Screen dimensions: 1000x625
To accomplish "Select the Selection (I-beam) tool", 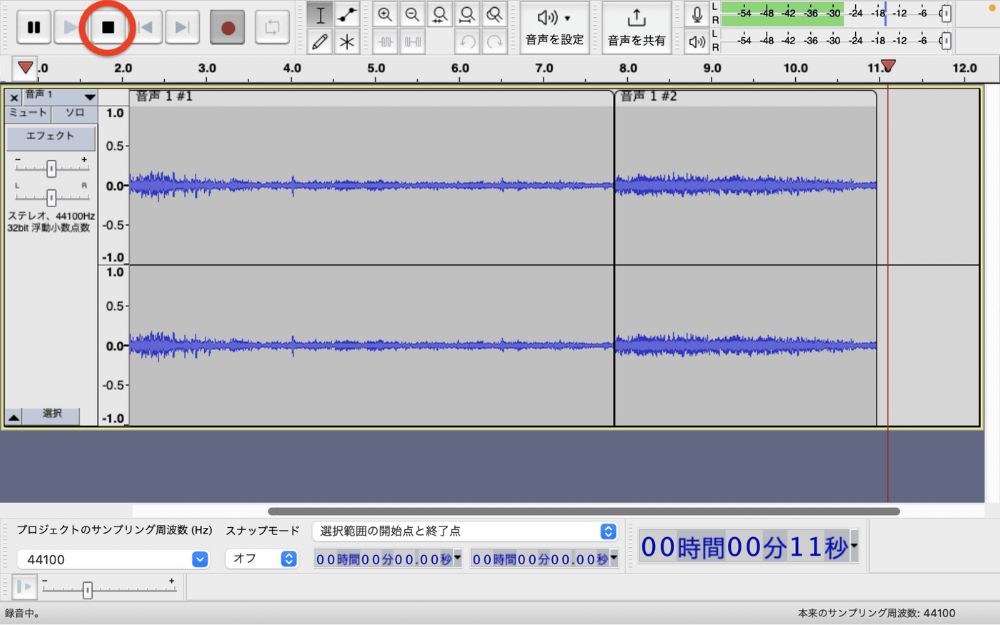I will [320, 15].
